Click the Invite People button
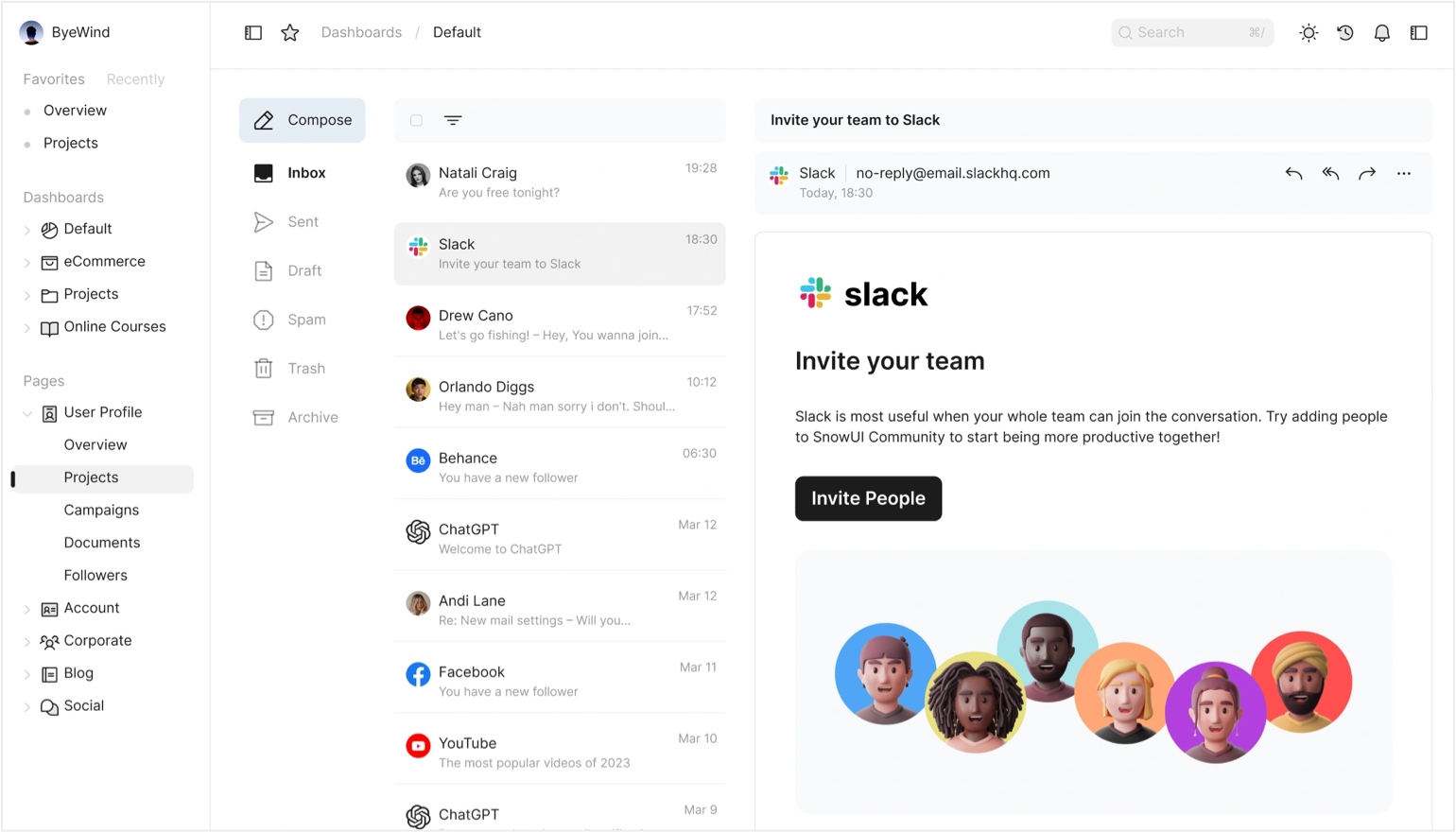 [x=868, y=498]
